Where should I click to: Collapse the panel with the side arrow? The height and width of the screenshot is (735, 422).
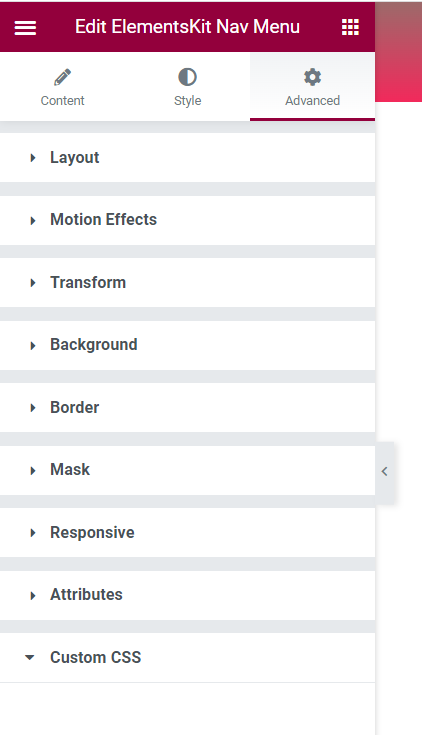click(384, 471)
